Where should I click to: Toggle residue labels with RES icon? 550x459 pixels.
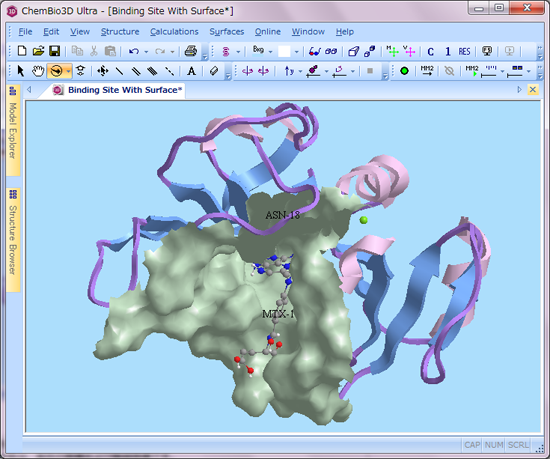[x=464, y=52]
